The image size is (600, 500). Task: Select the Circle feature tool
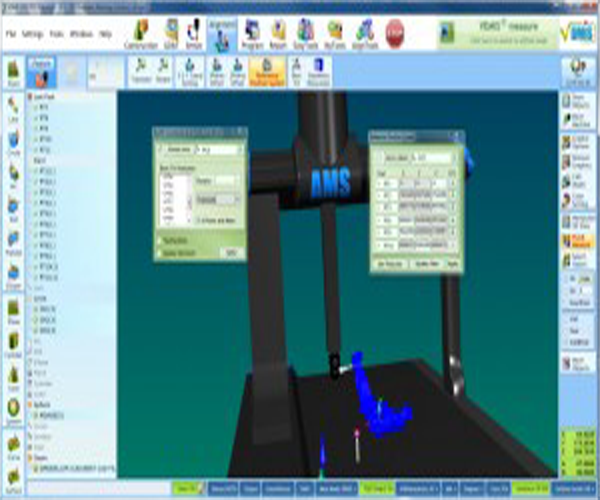[13, 143]
